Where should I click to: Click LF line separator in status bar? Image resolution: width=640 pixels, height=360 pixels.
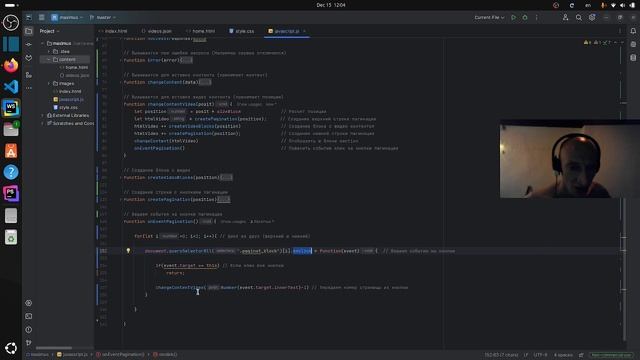click(526, 355)
